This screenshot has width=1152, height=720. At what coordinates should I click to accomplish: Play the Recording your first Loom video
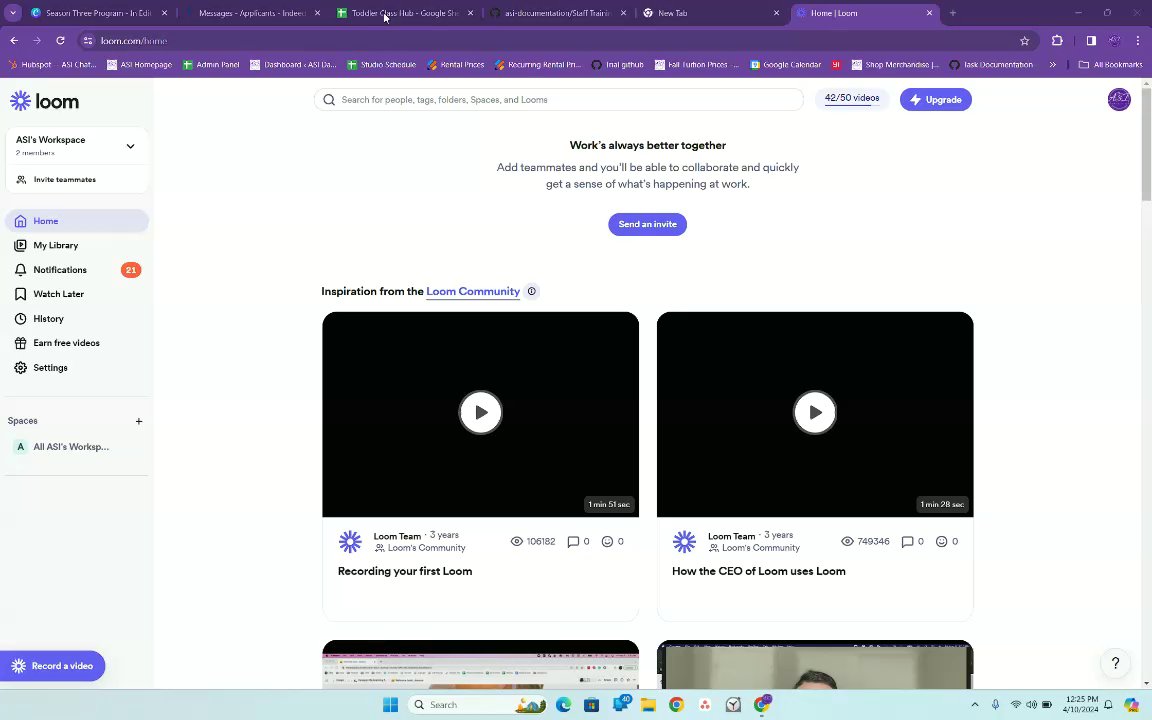click(480, 412)
